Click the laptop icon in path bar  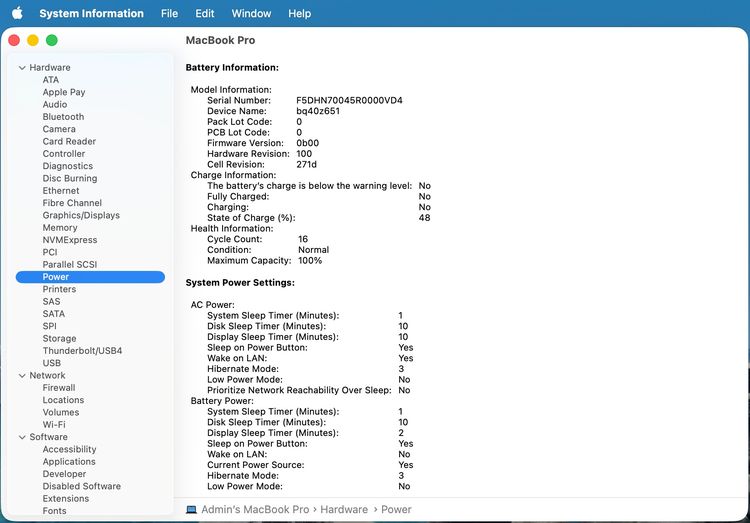(192, 509)
